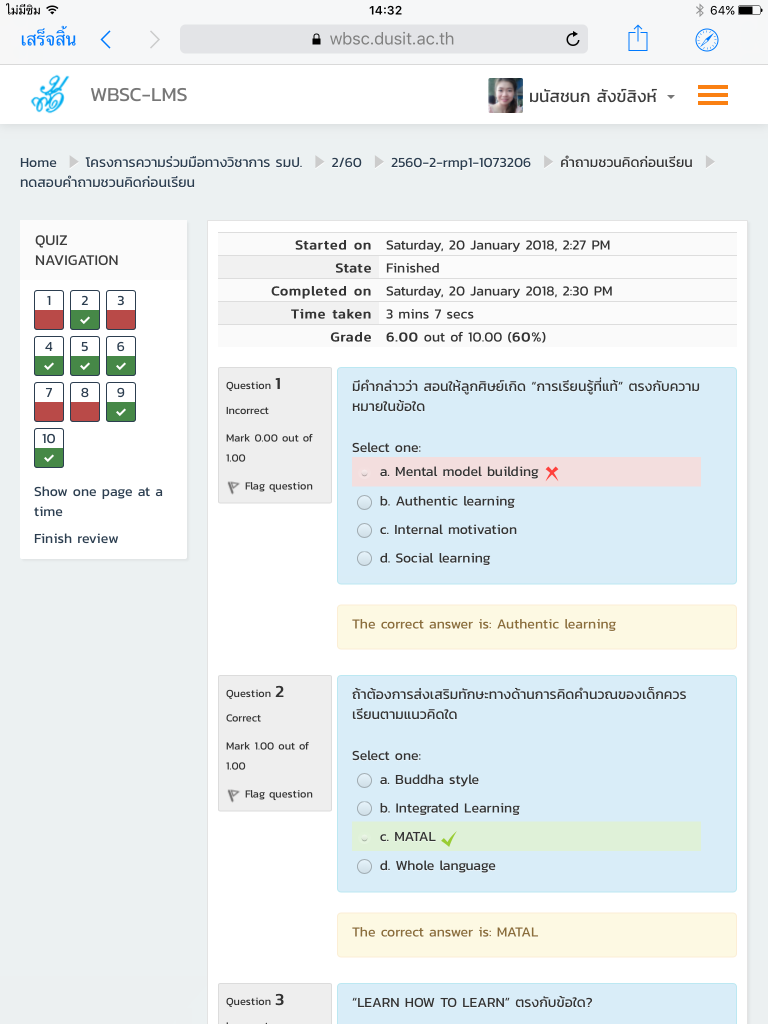Viewport: 768px width, 1024px height.
Task: Click Show one page at a time
Action: (97, 501)
